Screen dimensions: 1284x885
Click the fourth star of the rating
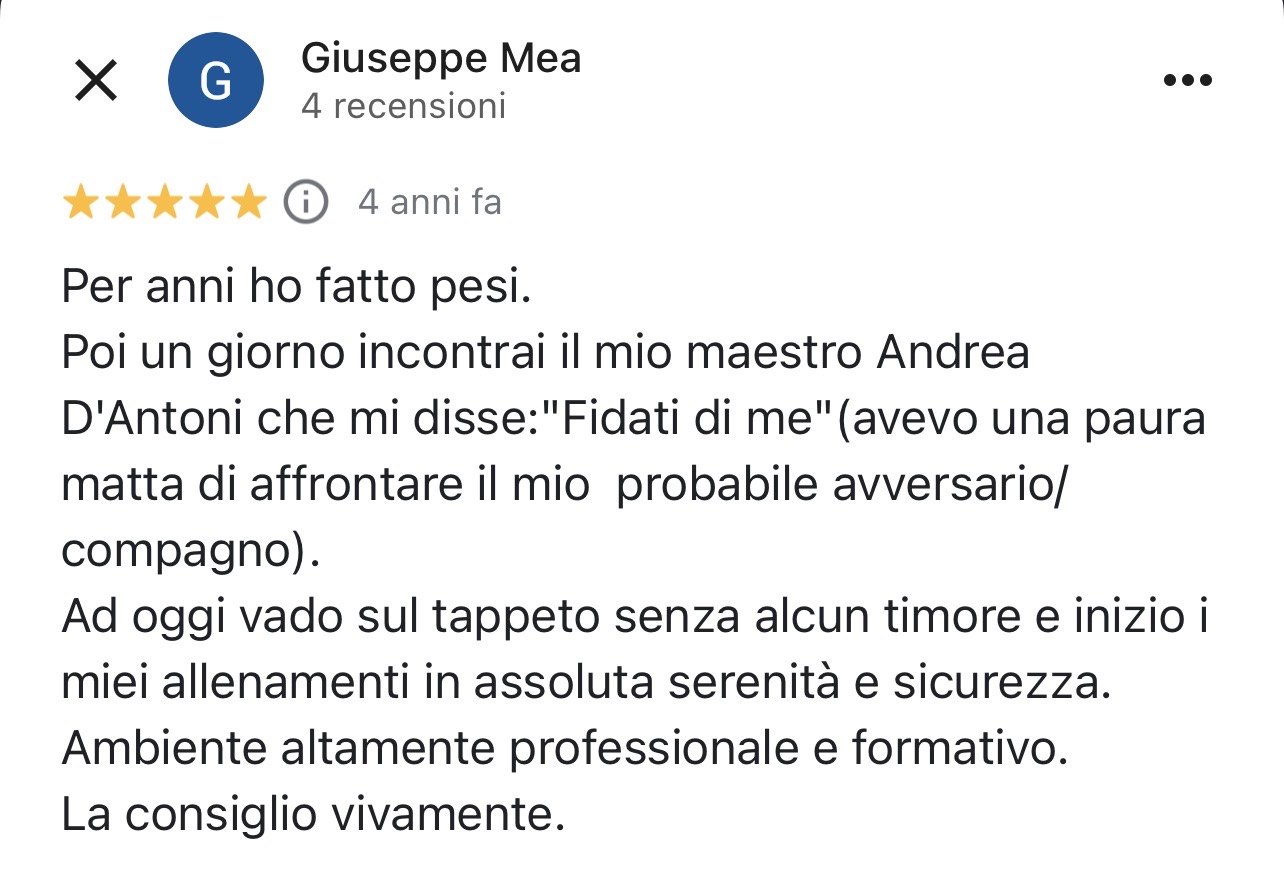[206, 203]
